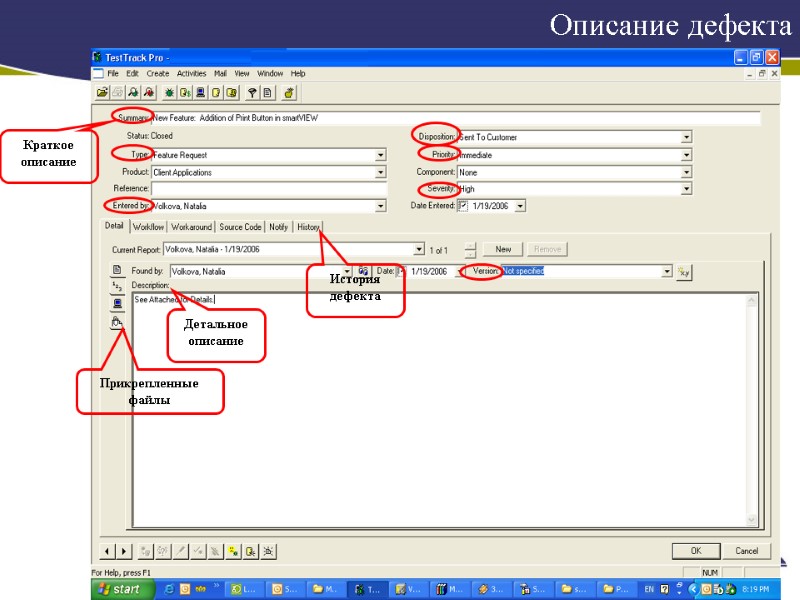Viewport: 800px width, 600px height.
Task: Click the red magnifier search toolbar icon
Action: 149,92
